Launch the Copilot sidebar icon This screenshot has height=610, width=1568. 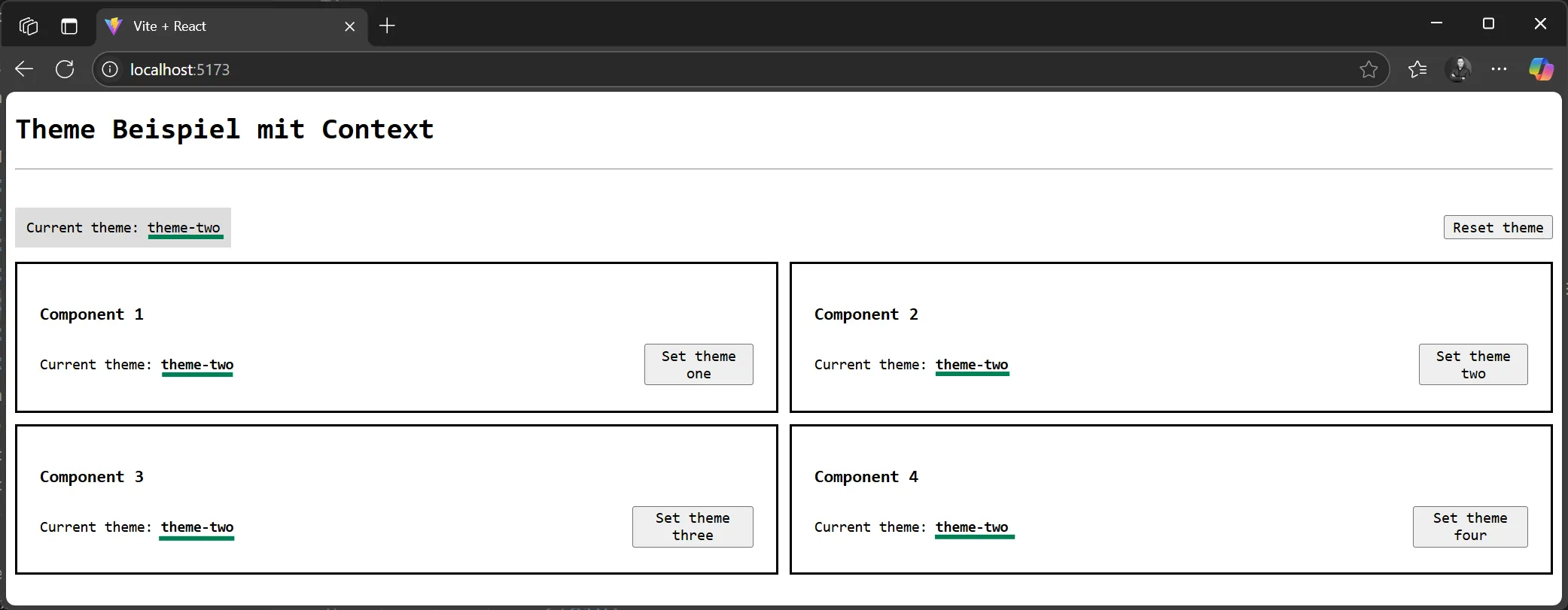pos(1540,69)
